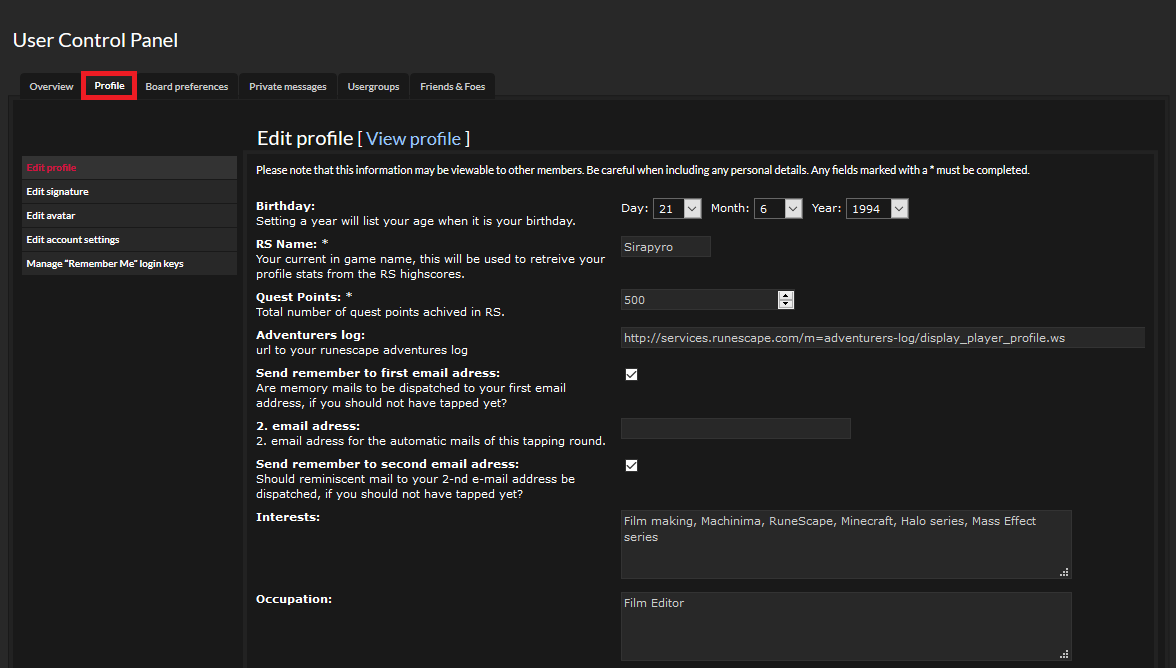The width and height of the screenshot is (1176, 668).
Task: Toggle Send remember to second email checkbox
Action: click(x=632, y=466)
